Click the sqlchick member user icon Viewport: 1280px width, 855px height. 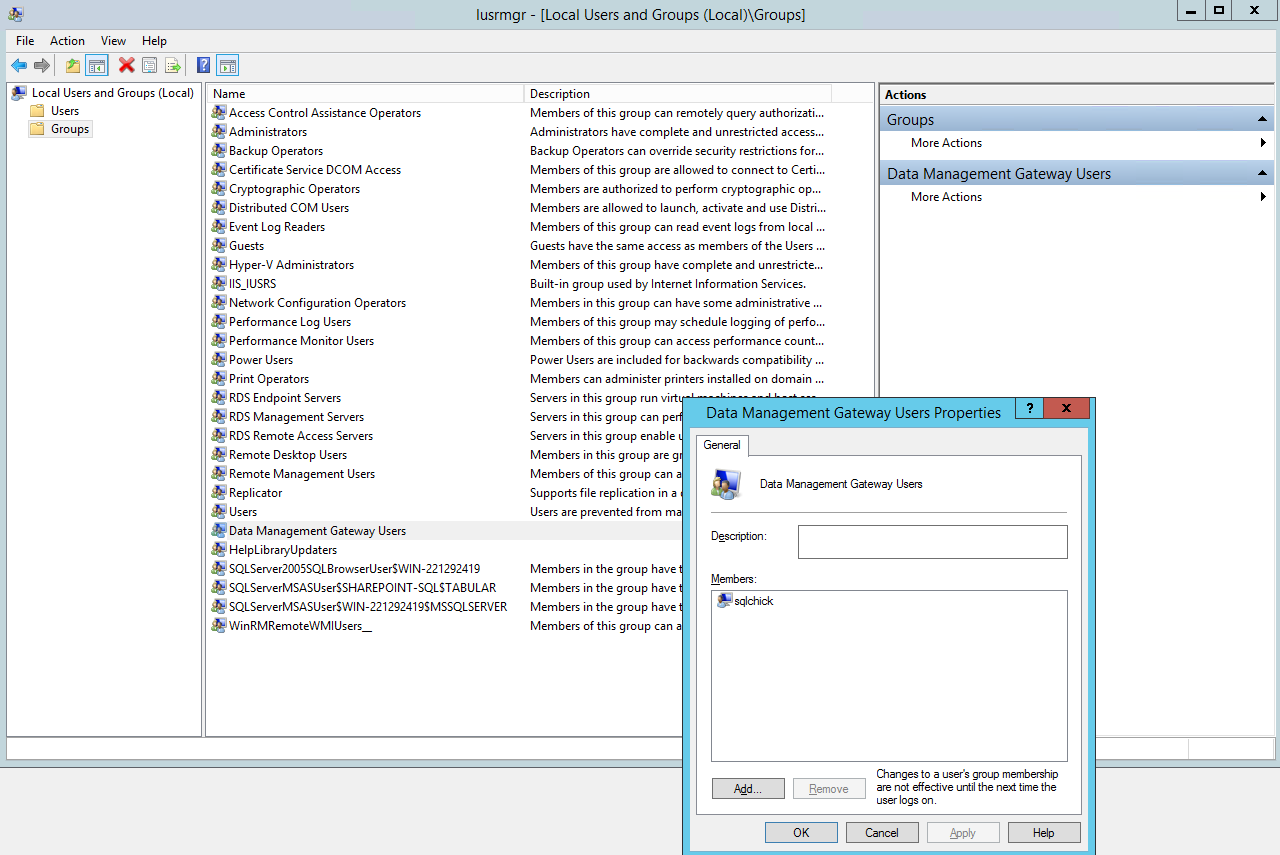[x=725, y=601]
